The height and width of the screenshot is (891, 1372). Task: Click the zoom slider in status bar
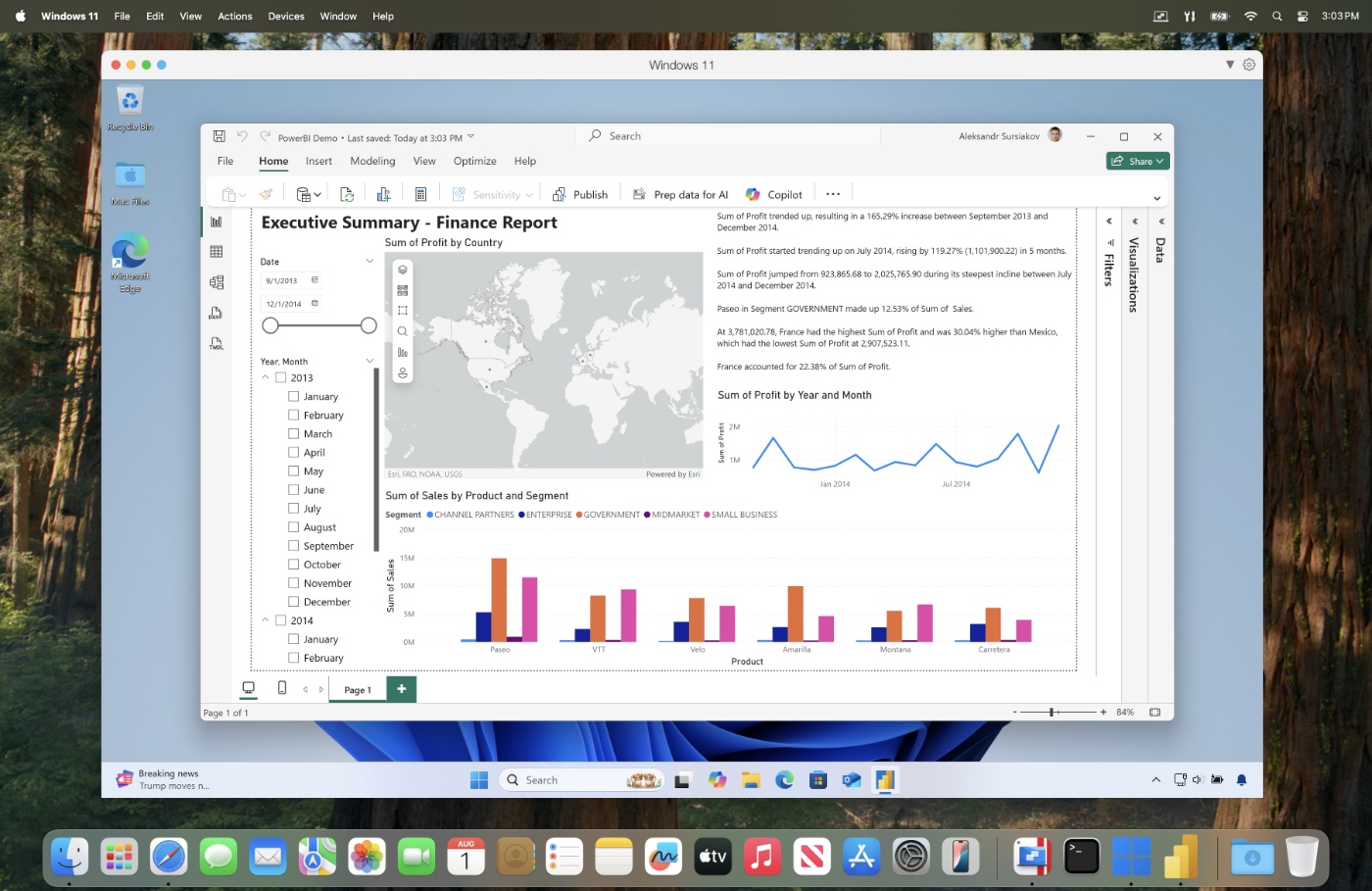(1052, 712)
